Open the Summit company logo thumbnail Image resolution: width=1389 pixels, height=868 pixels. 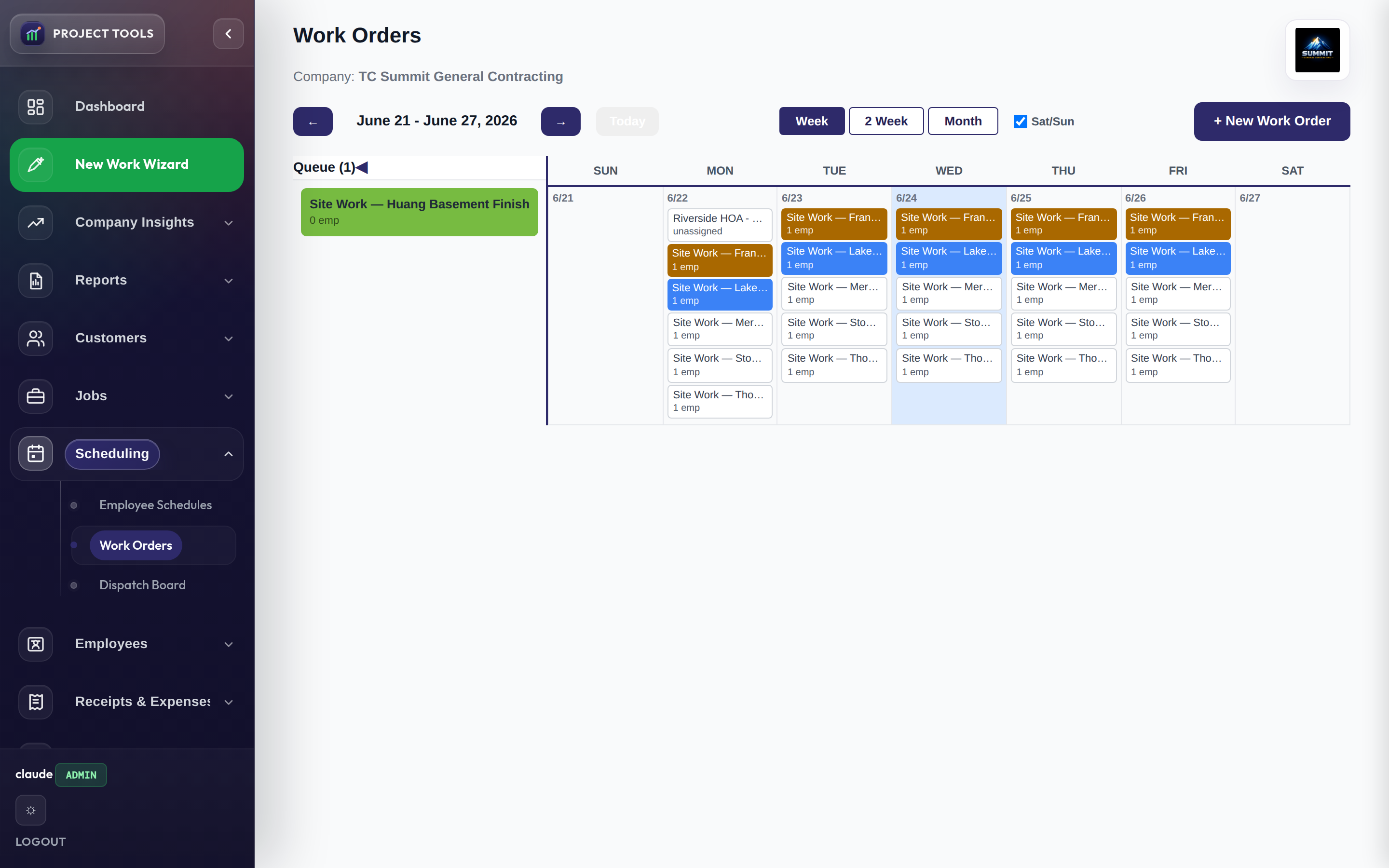tap(1317, 51)
